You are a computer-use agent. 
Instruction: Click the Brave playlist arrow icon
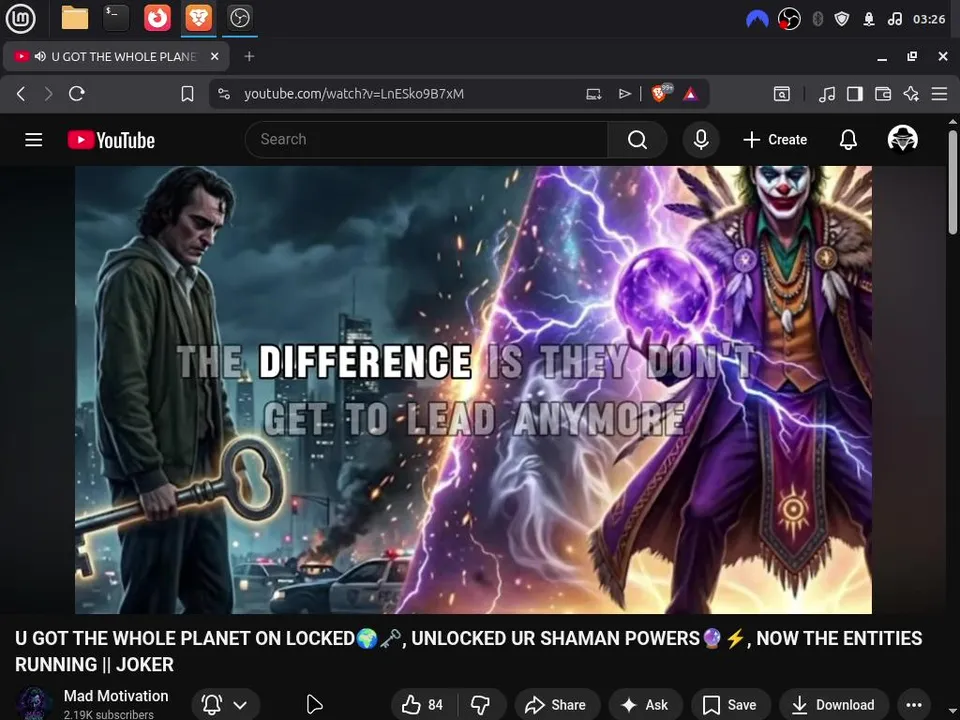point(624,94)
